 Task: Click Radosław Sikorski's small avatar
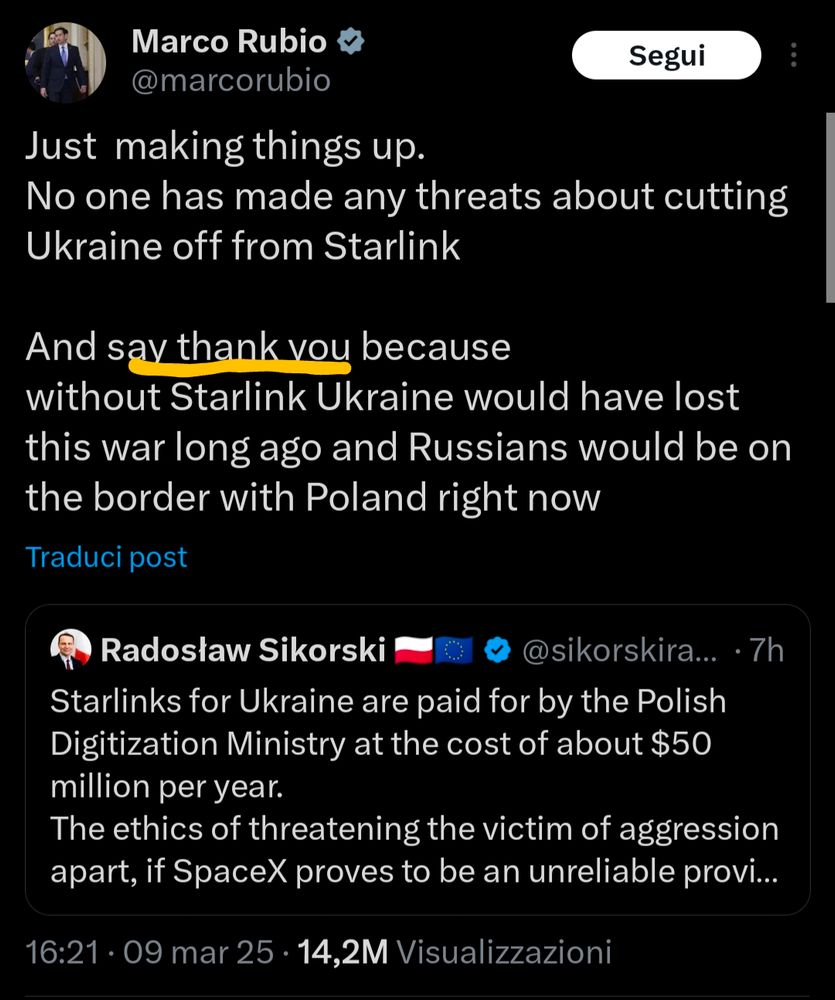pos(70,651)
